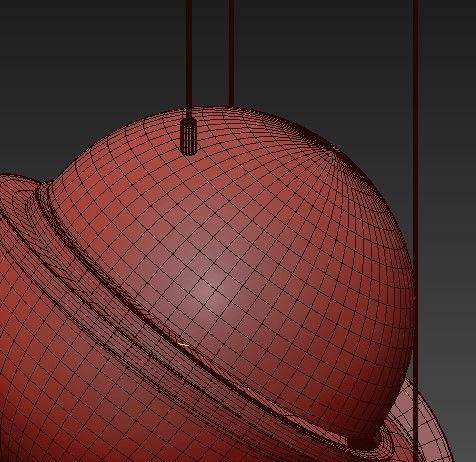This screenshot has width=476, height=462.
Task: Select the middle vertical rod behind the dome
Action: pyautogui.click(x=231, y=53)
